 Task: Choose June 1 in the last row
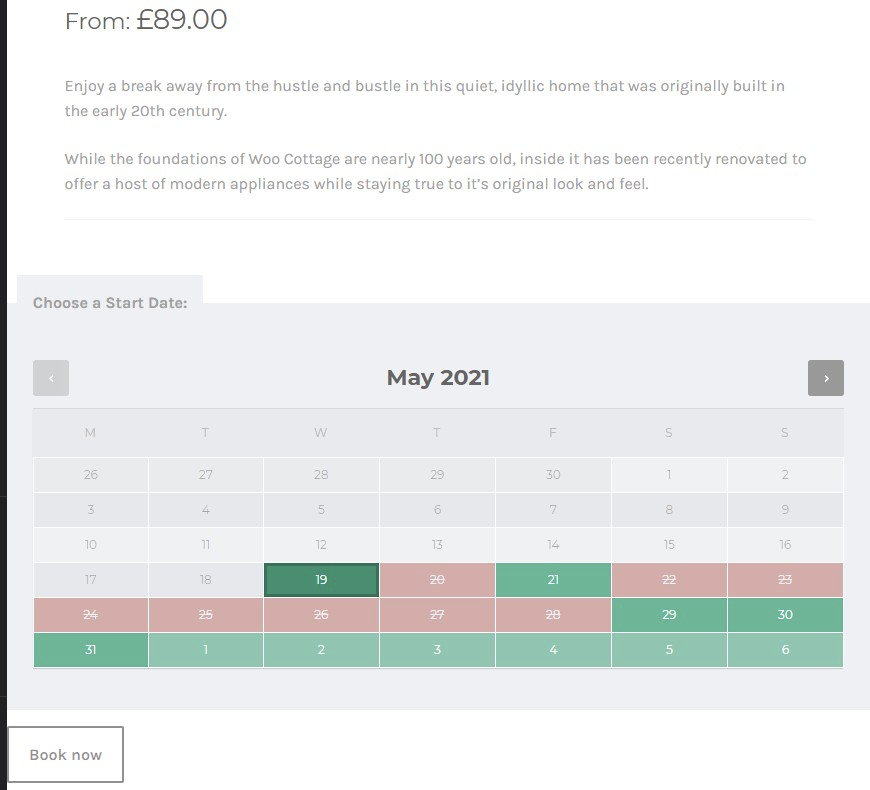[x=206, y=650]
